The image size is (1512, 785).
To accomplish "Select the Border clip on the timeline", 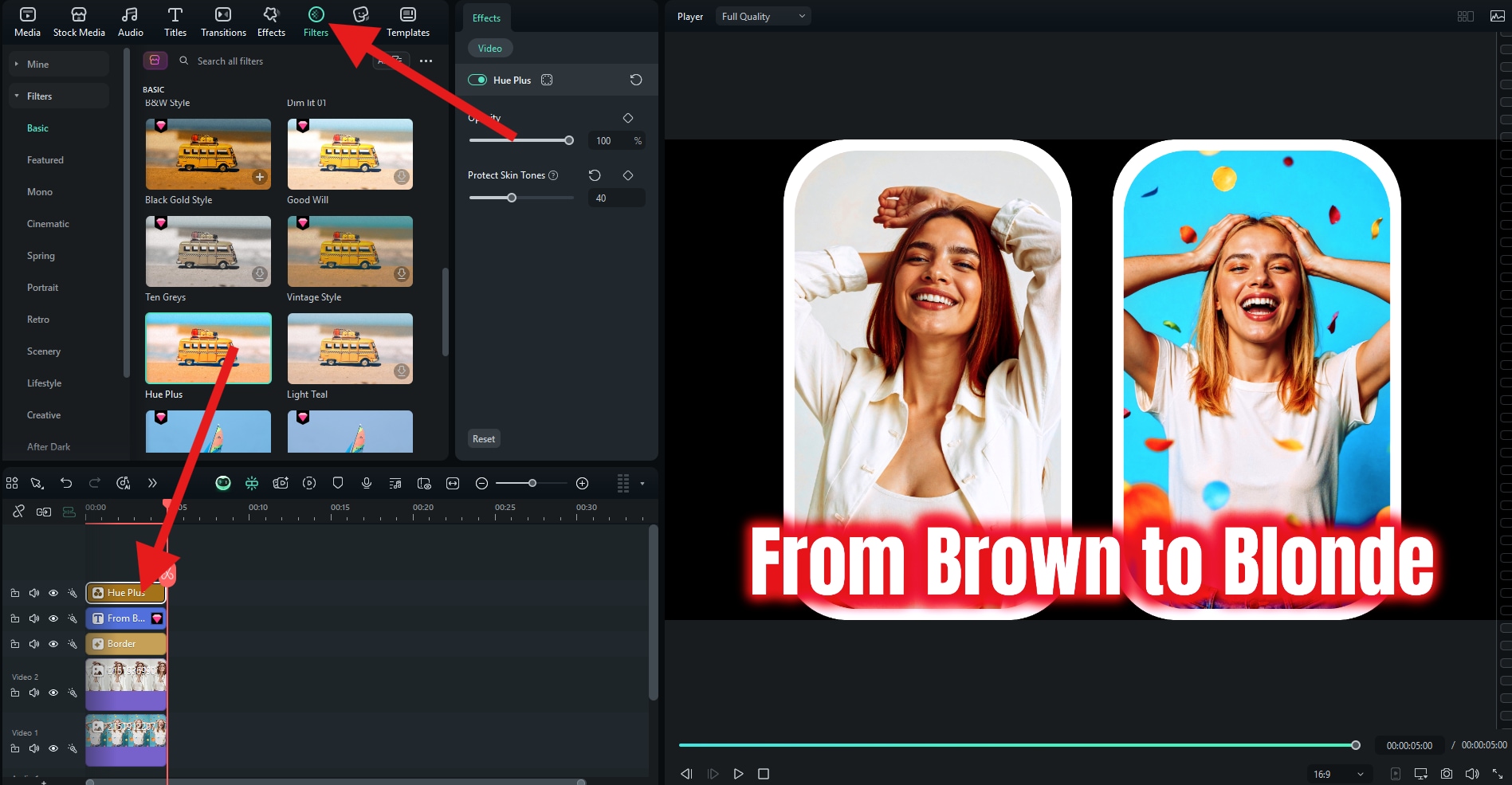I will click(126, 644).
